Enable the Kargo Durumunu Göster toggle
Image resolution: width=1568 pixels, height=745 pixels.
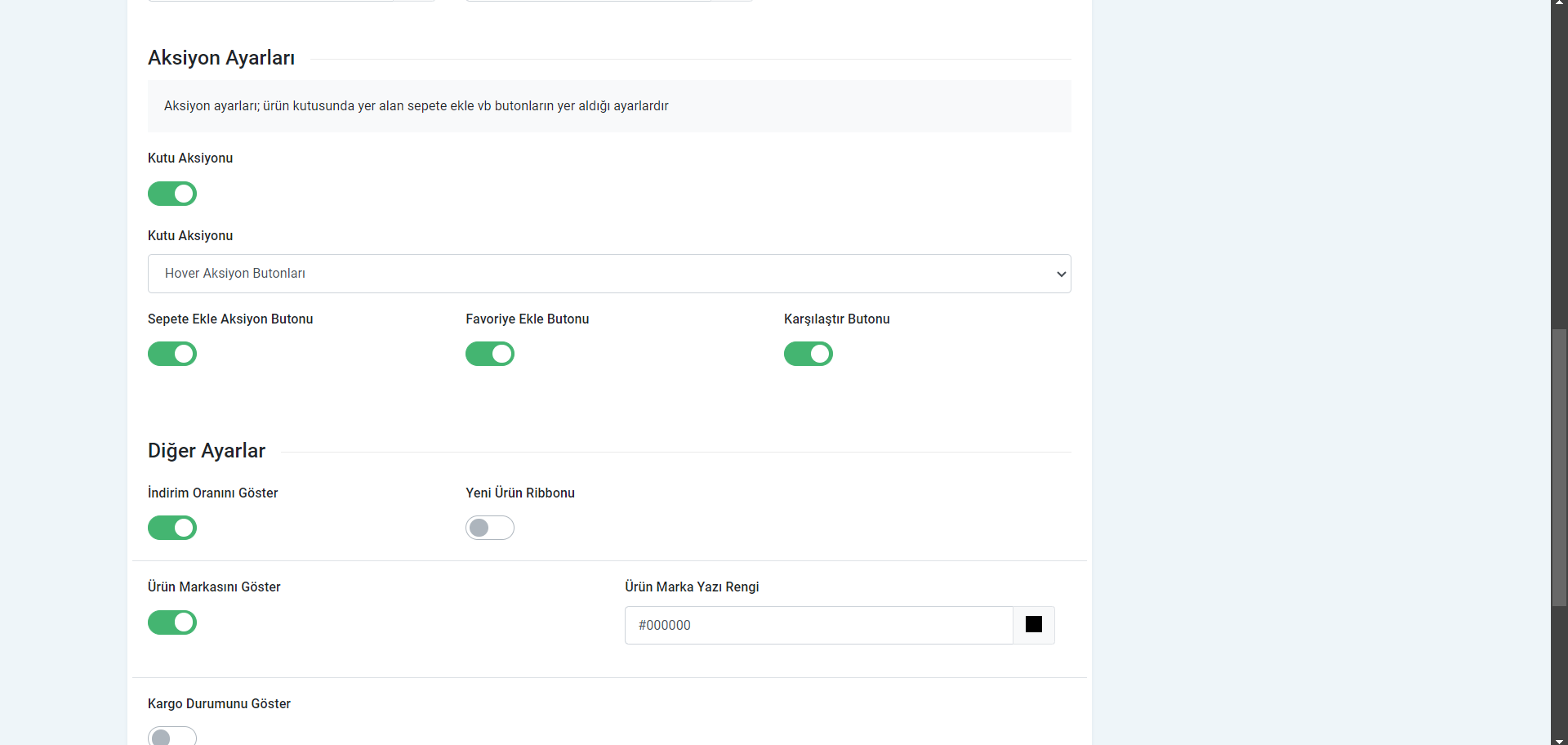(172, 736)
